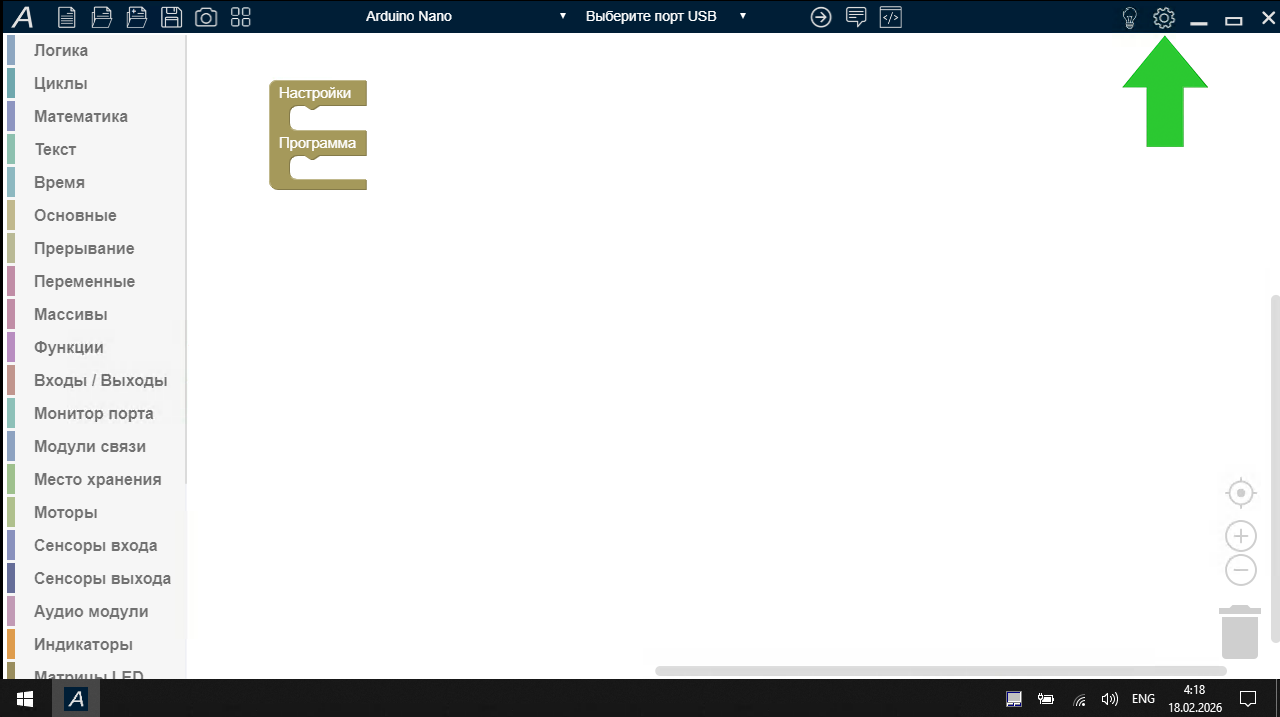This screenshot has width=1280, height=717.
Task: Select the Настройки block on canvas
Action: (315, 93)
